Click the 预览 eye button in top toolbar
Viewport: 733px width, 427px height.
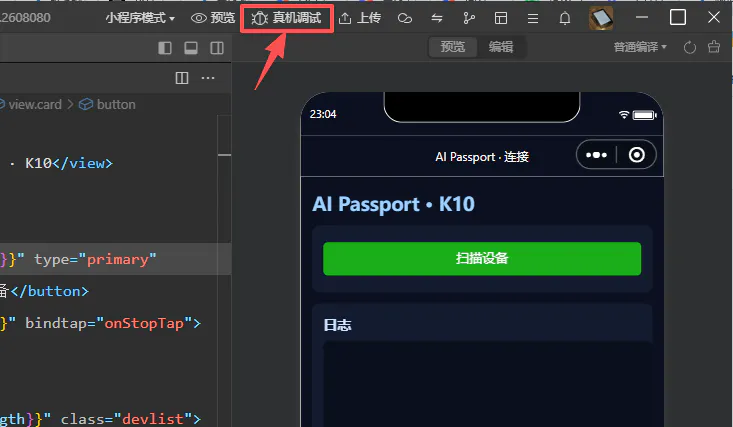click(x=213, y=18)
